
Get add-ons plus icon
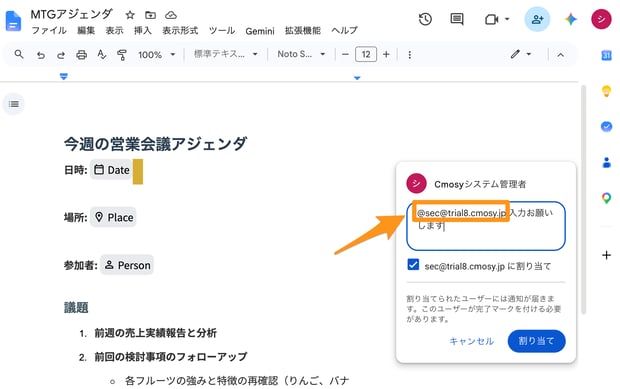pyautogui.click(x=606, y=255)
